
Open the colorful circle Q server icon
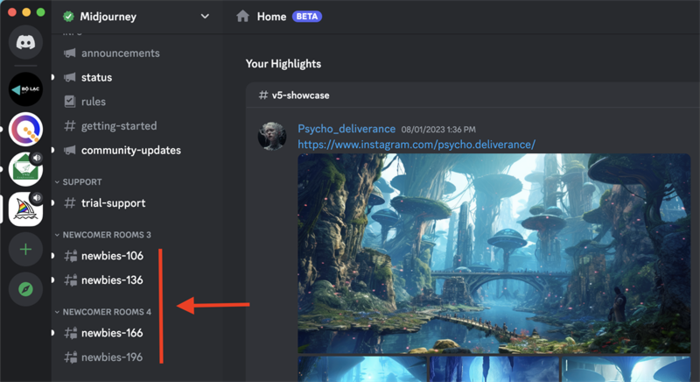(x=26, y=129)
